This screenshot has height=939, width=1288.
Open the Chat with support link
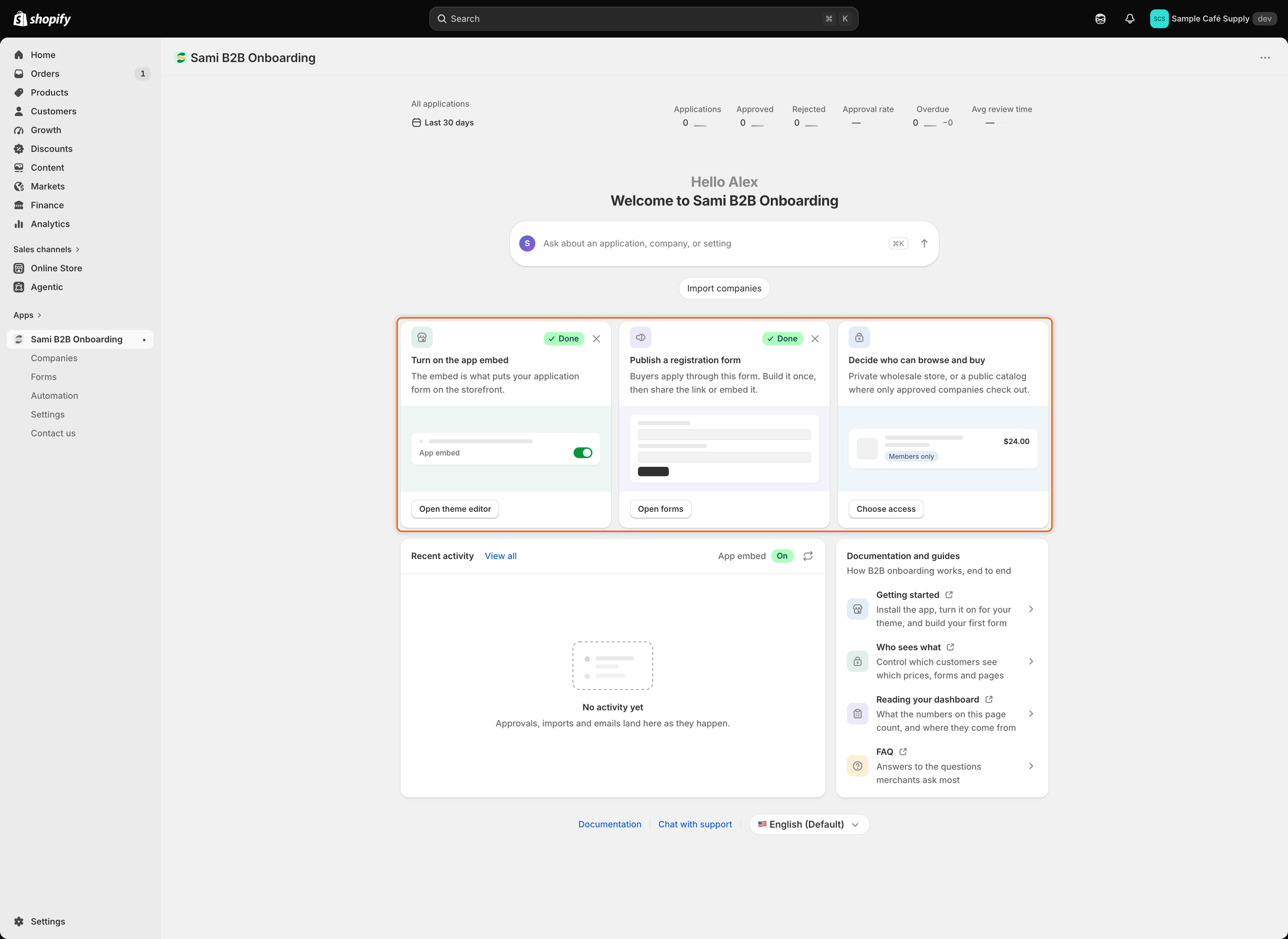[694, 824]
